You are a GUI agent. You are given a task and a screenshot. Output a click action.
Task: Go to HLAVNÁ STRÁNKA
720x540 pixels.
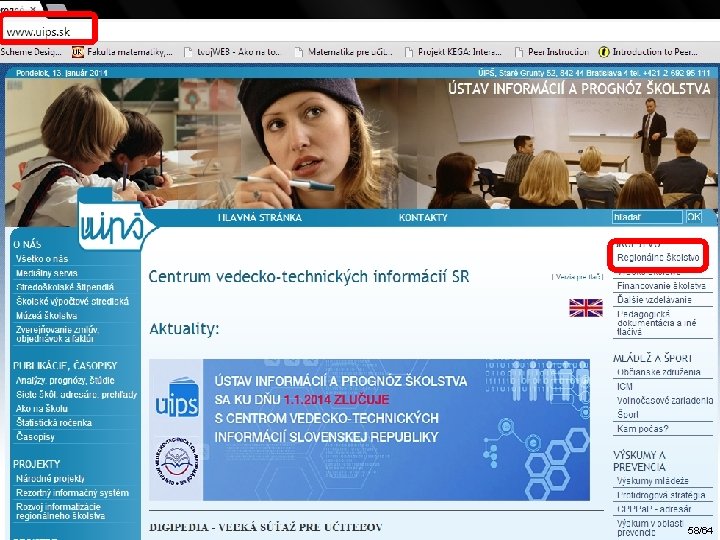click(260, 218)
